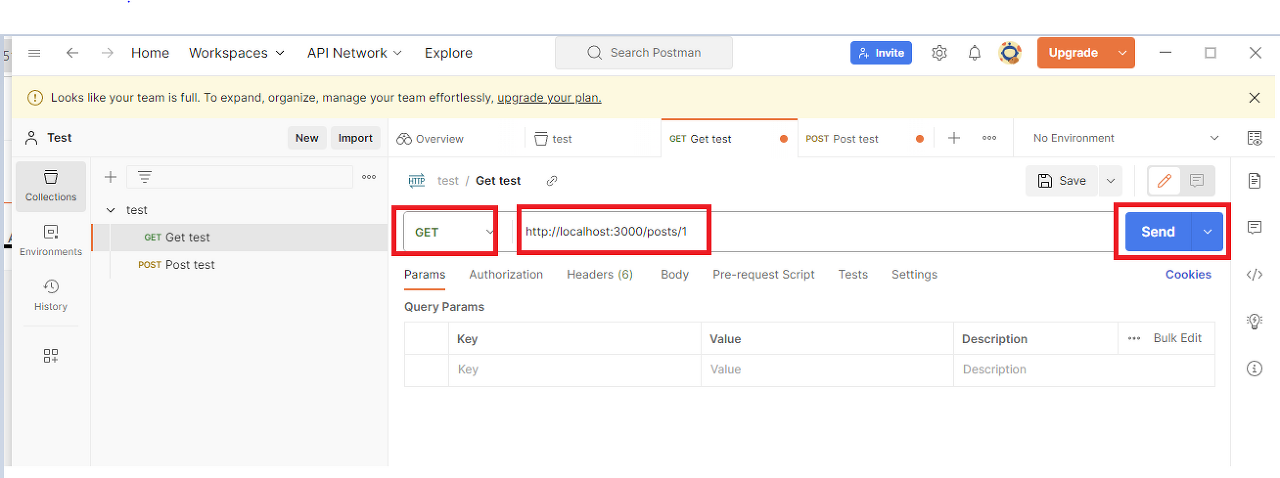Click the query param Value cell
1280x478 pixels.
[827, 369]
